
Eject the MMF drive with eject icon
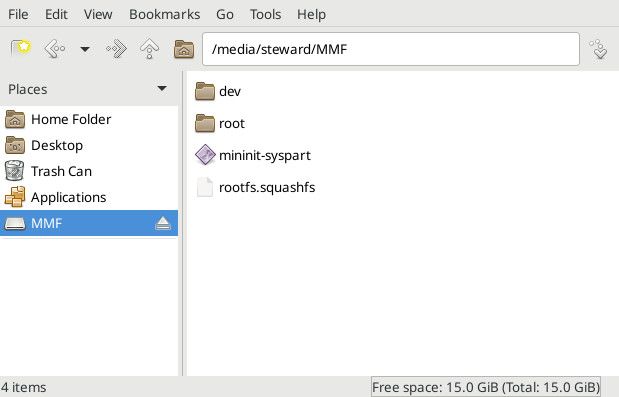[x=163, y=223]
